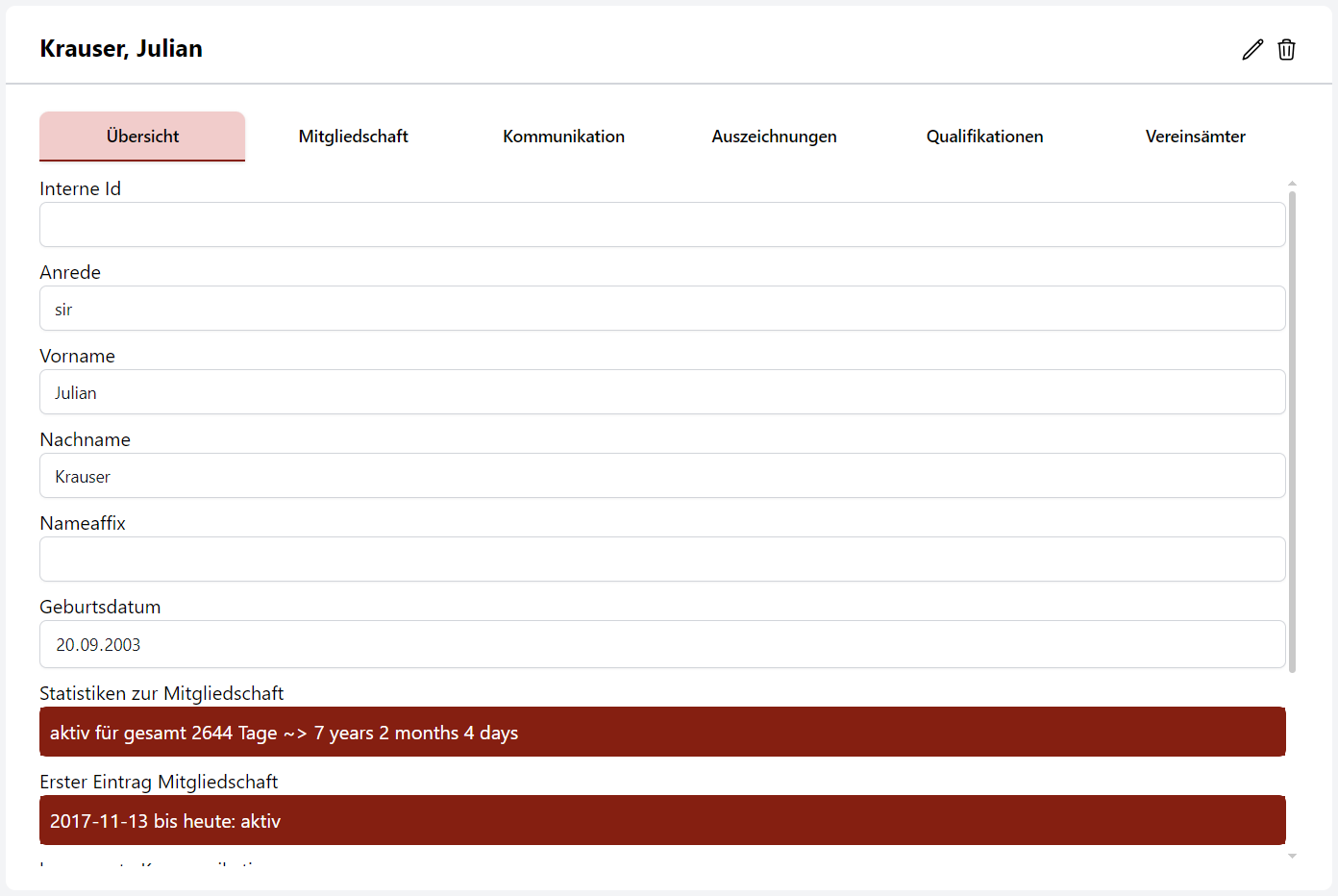
Task: Focus the Interne Id input field
Action: tap(662, 224)
